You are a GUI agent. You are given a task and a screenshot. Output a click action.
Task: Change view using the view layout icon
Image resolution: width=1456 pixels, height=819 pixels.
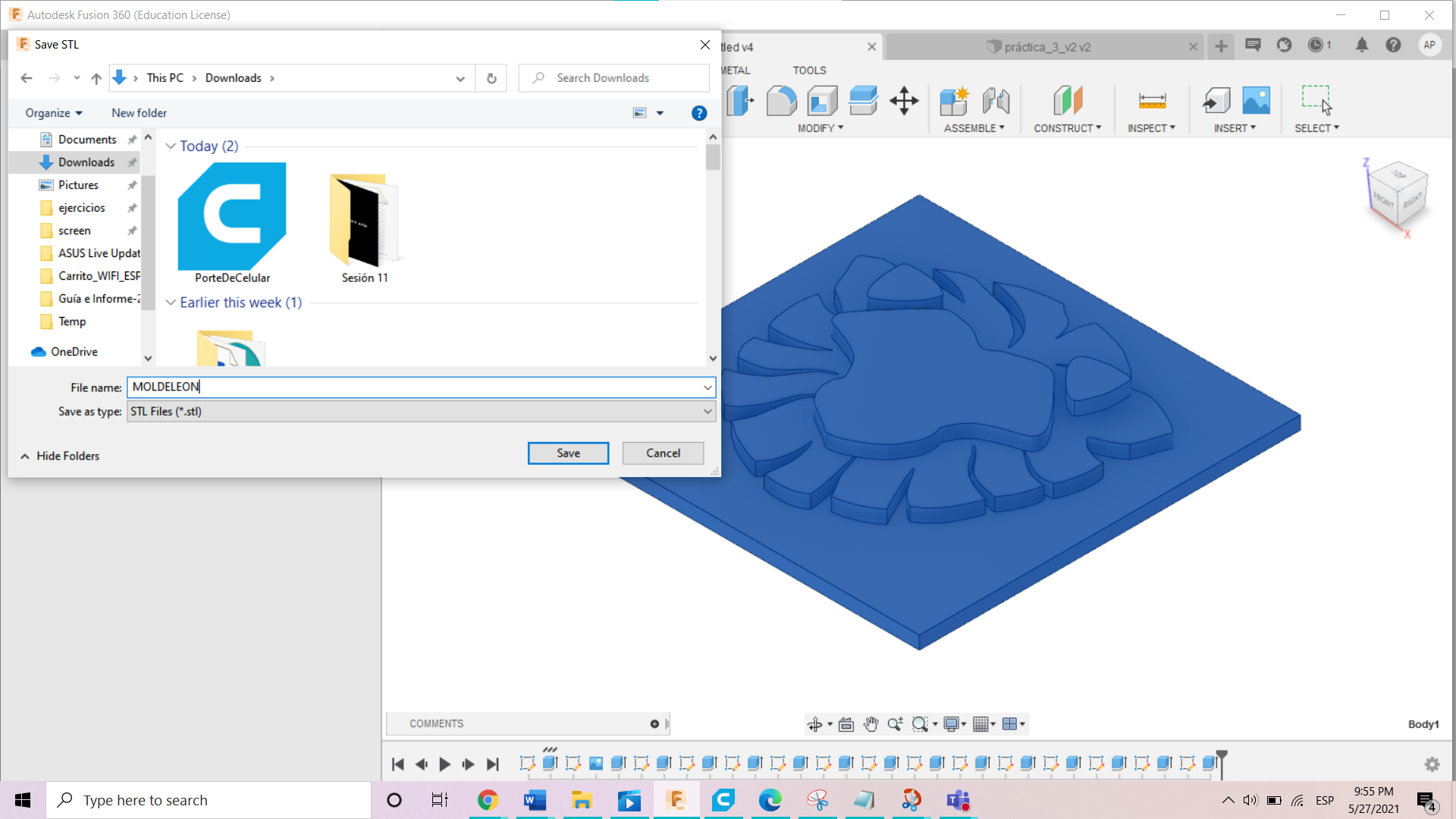click(x=640, y=113)
